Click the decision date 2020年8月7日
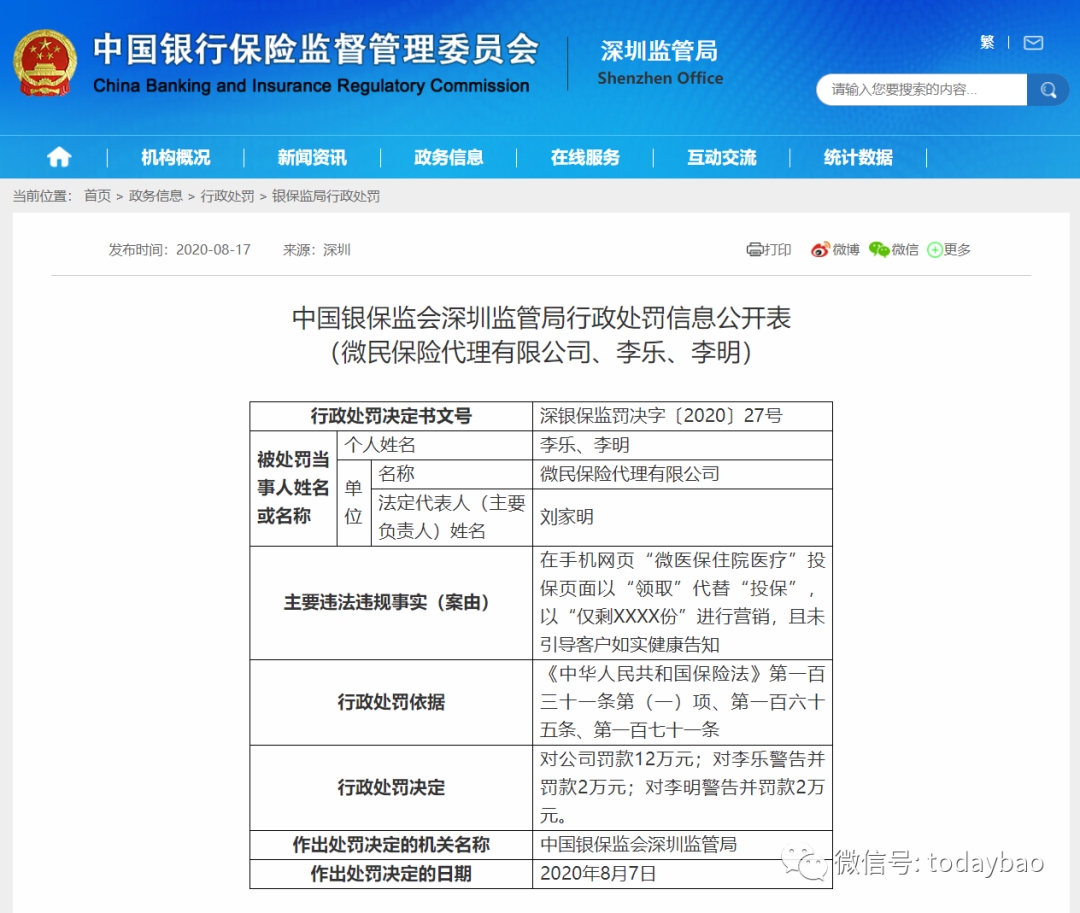The height and width of the screenshot is (913, 1080). click(598, 874)
